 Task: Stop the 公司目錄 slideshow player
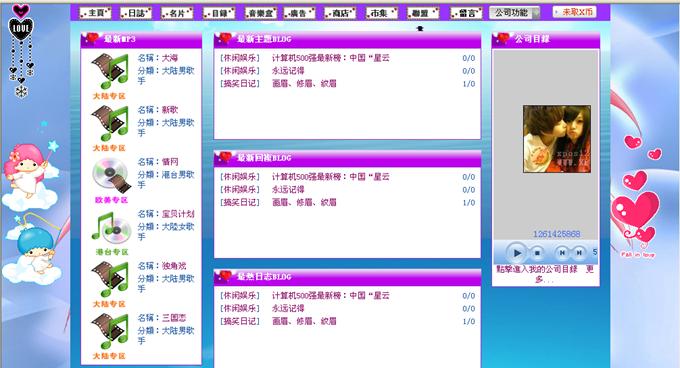tap(537, 252)
